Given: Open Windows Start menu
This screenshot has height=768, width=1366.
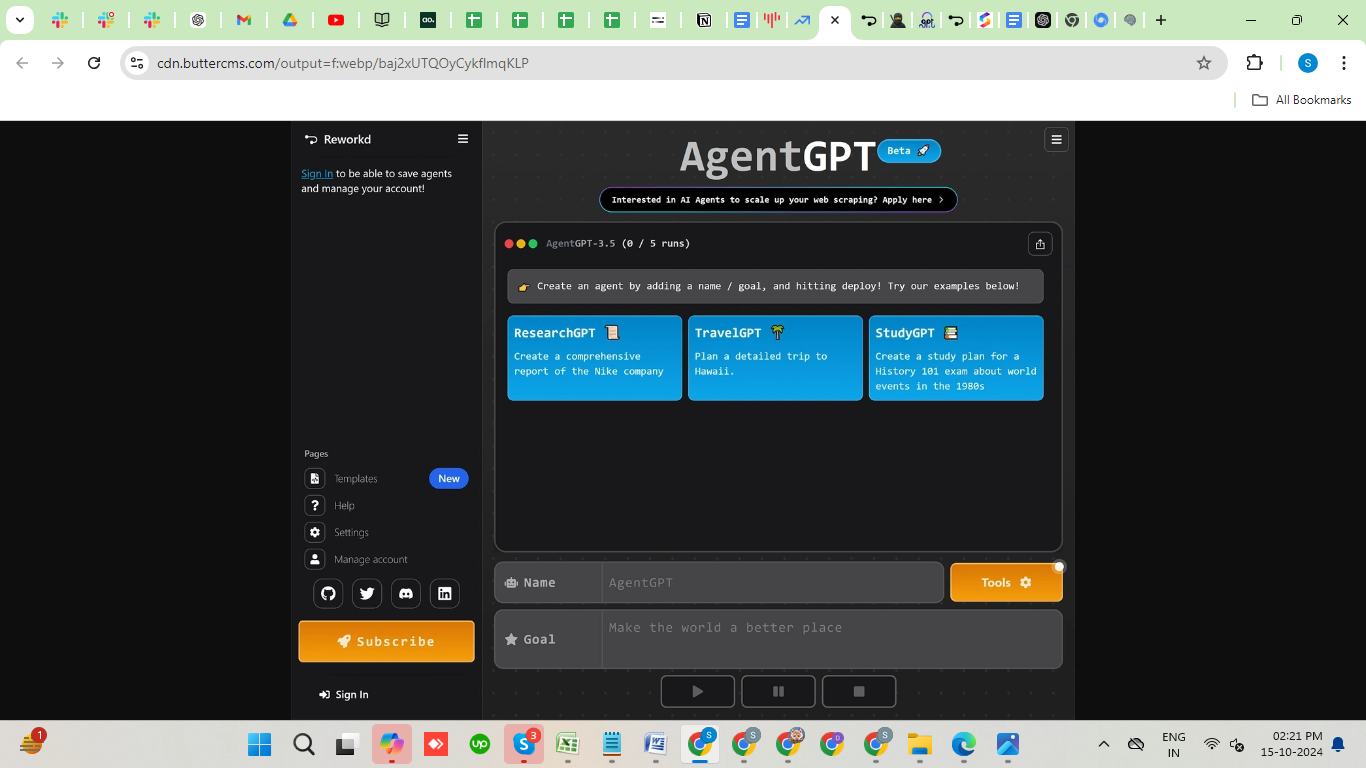Looking at the screenshot, I should [259, 744].
